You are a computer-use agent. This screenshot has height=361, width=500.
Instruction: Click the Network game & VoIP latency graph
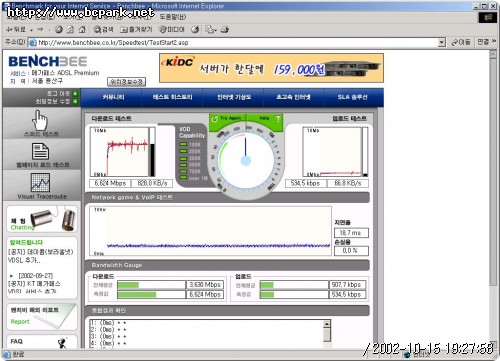[x=211, y=231]
